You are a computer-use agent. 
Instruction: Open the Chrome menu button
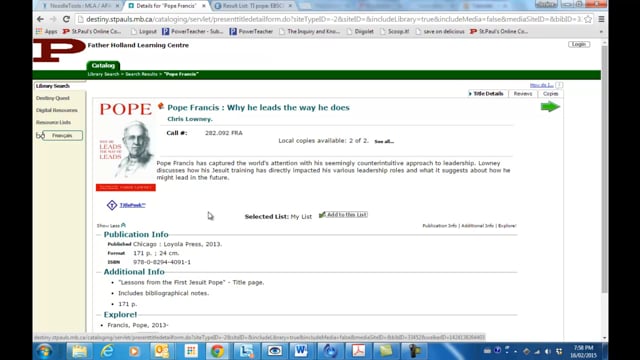pos(601,19)
